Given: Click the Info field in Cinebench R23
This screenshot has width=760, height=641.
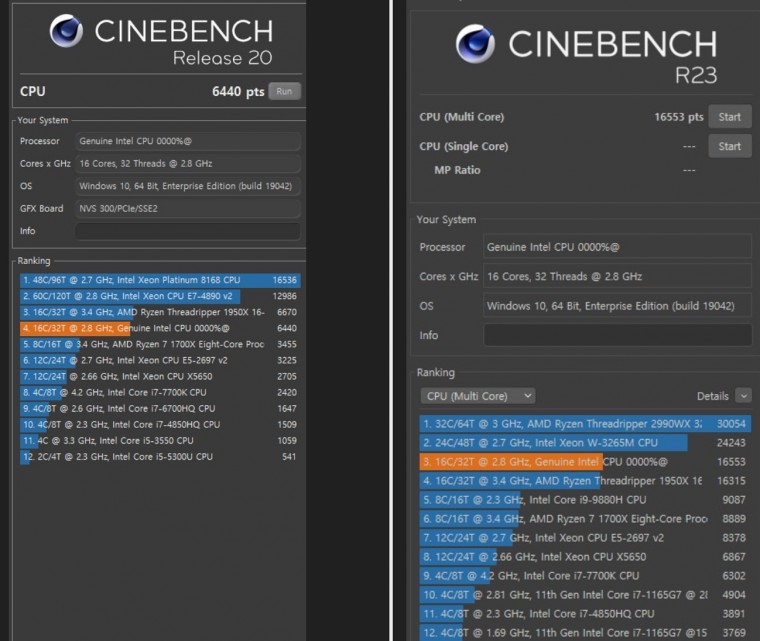Looking at the screenshot, I should click(x=618, y=335).
